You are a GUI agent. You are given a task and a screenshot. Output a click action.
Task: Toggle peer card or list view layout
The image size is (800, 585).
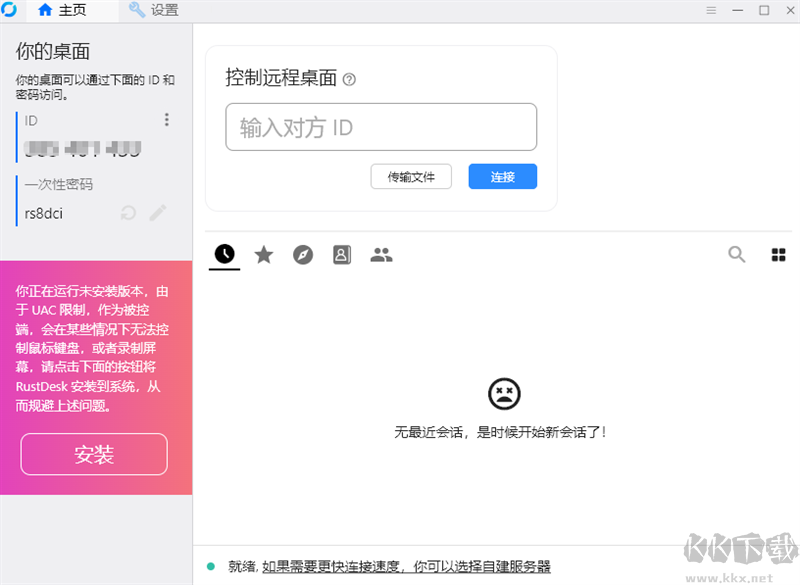pyautogui.click(x=778, y=254)
